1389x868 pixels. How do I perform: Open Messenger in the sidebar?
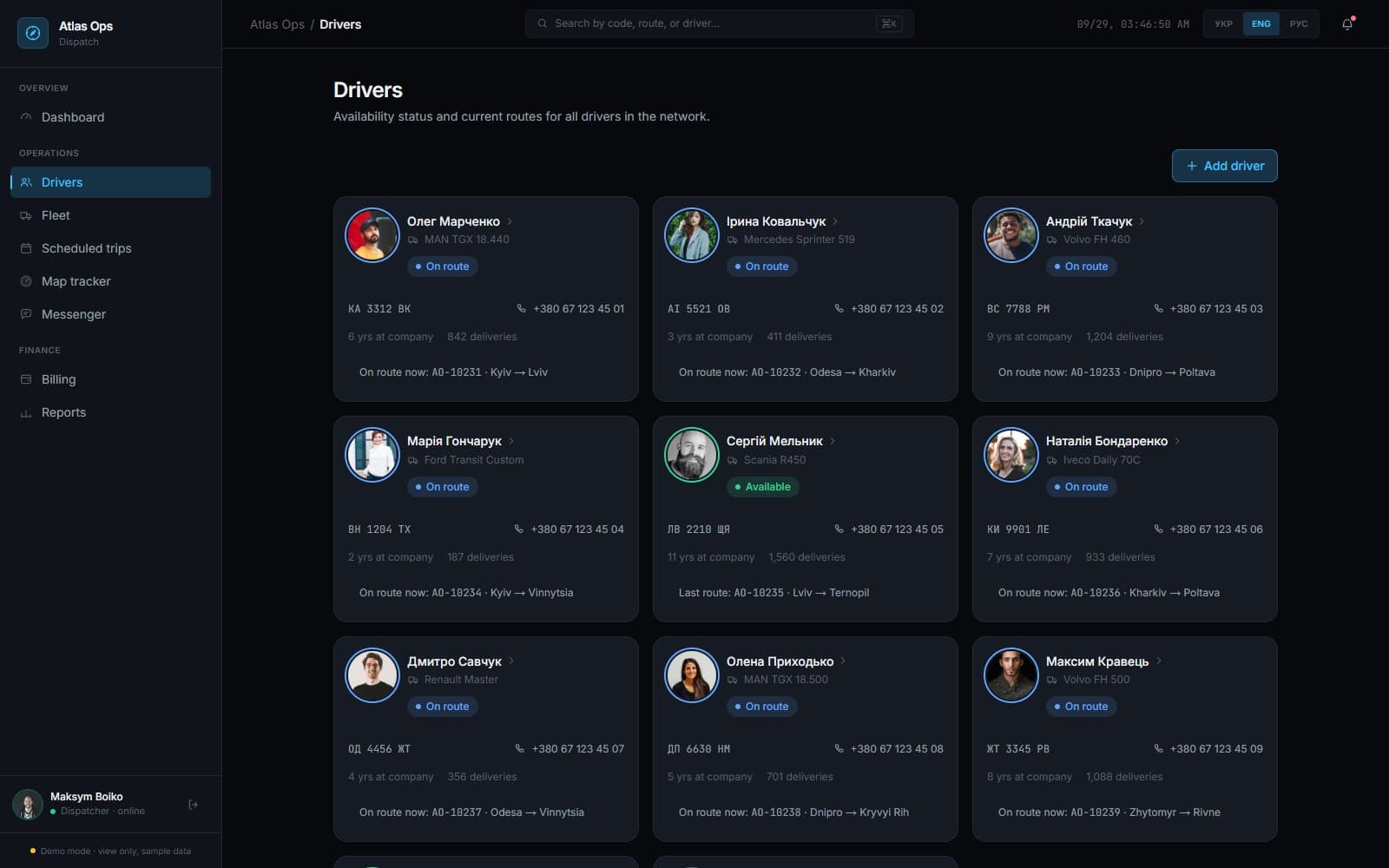(x=110, y=314)
